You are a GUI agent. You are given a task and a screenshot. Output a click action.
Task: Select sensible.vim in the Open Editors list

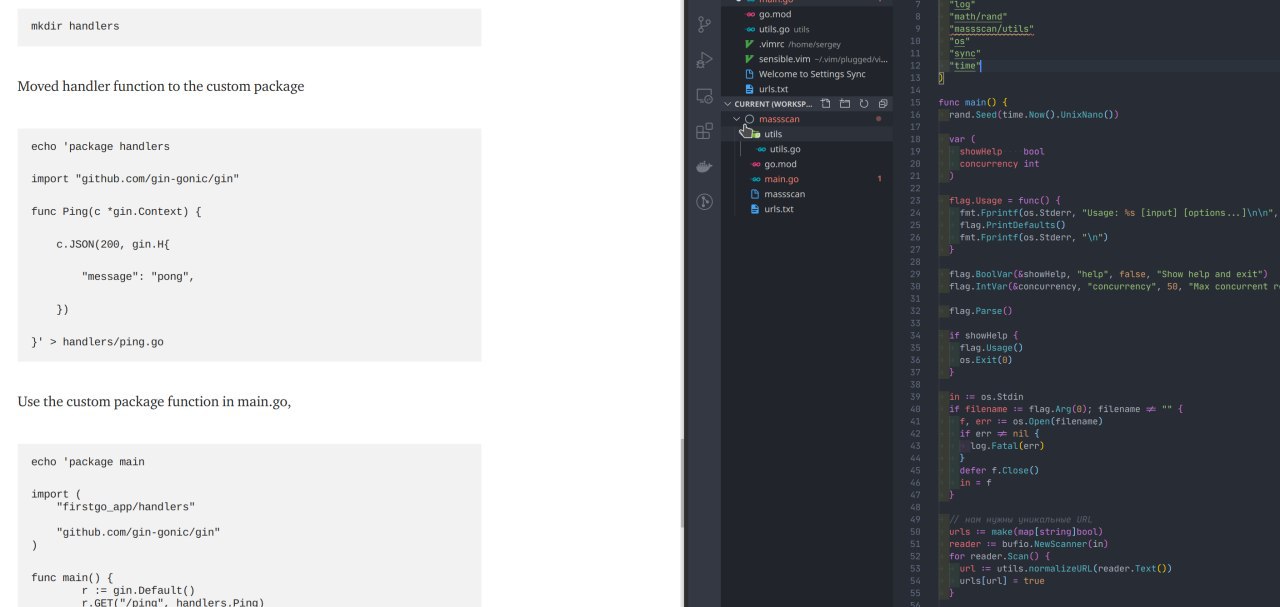807,59
